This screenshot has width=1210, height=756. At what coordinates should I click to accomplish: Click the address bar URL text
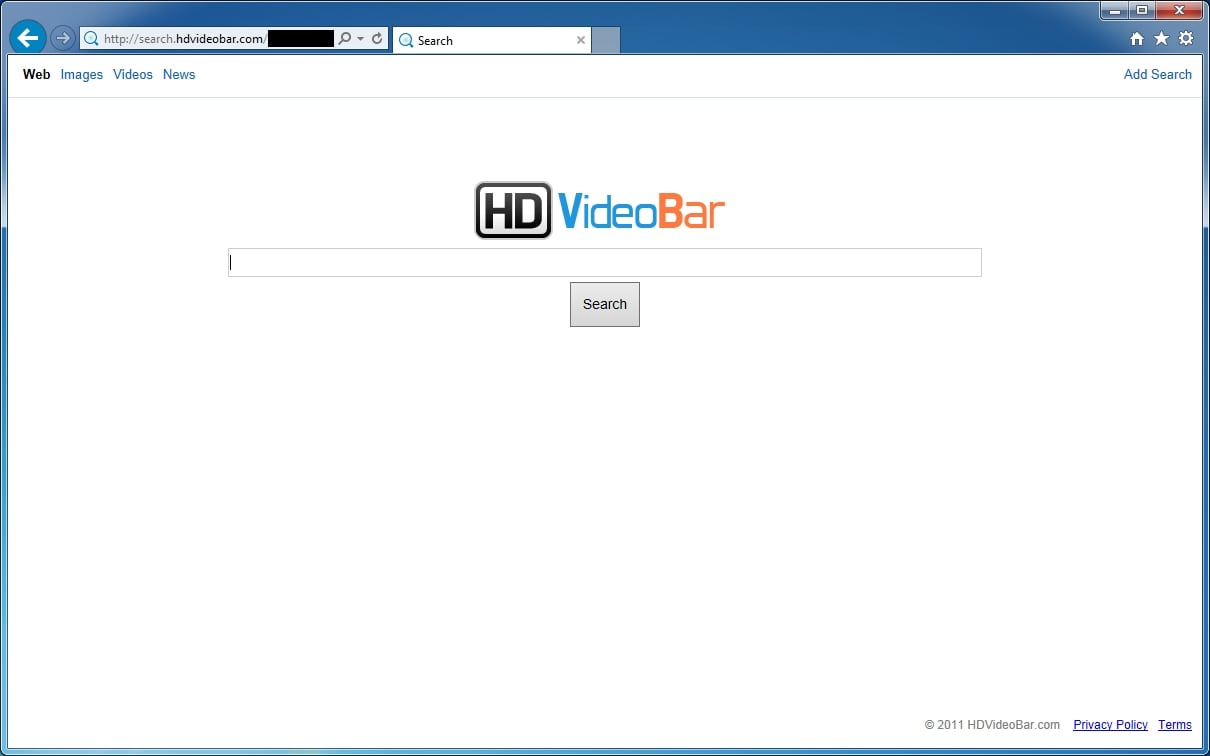click(185, 39)
